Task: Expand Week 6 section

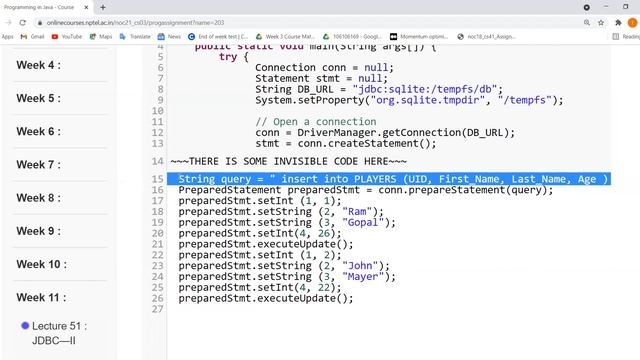Action: [x=38, y=131]
